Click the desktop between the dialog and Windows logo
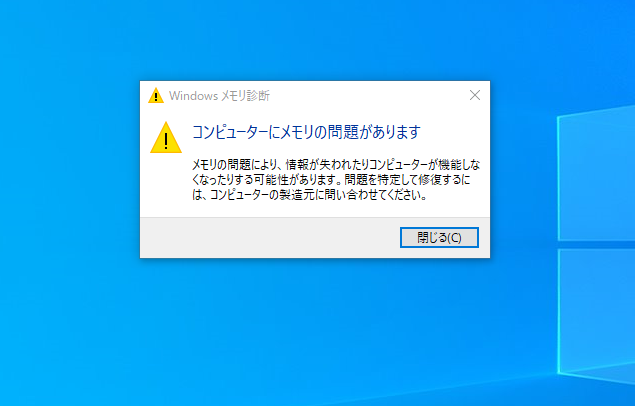This screenshot has width=635, height=406. (524, 170)
